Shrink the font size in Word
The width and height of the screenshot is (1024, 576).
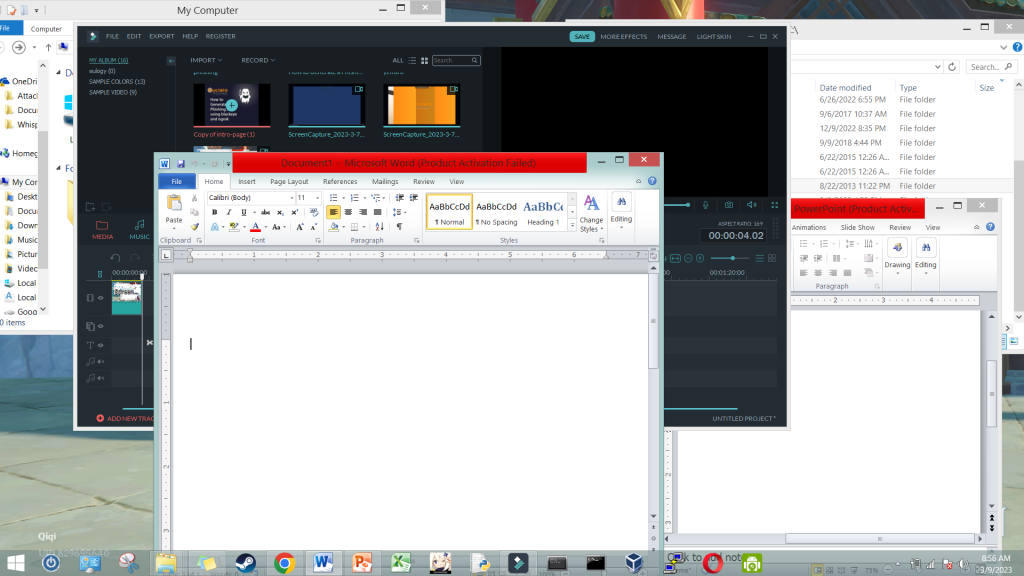[313, 227]
